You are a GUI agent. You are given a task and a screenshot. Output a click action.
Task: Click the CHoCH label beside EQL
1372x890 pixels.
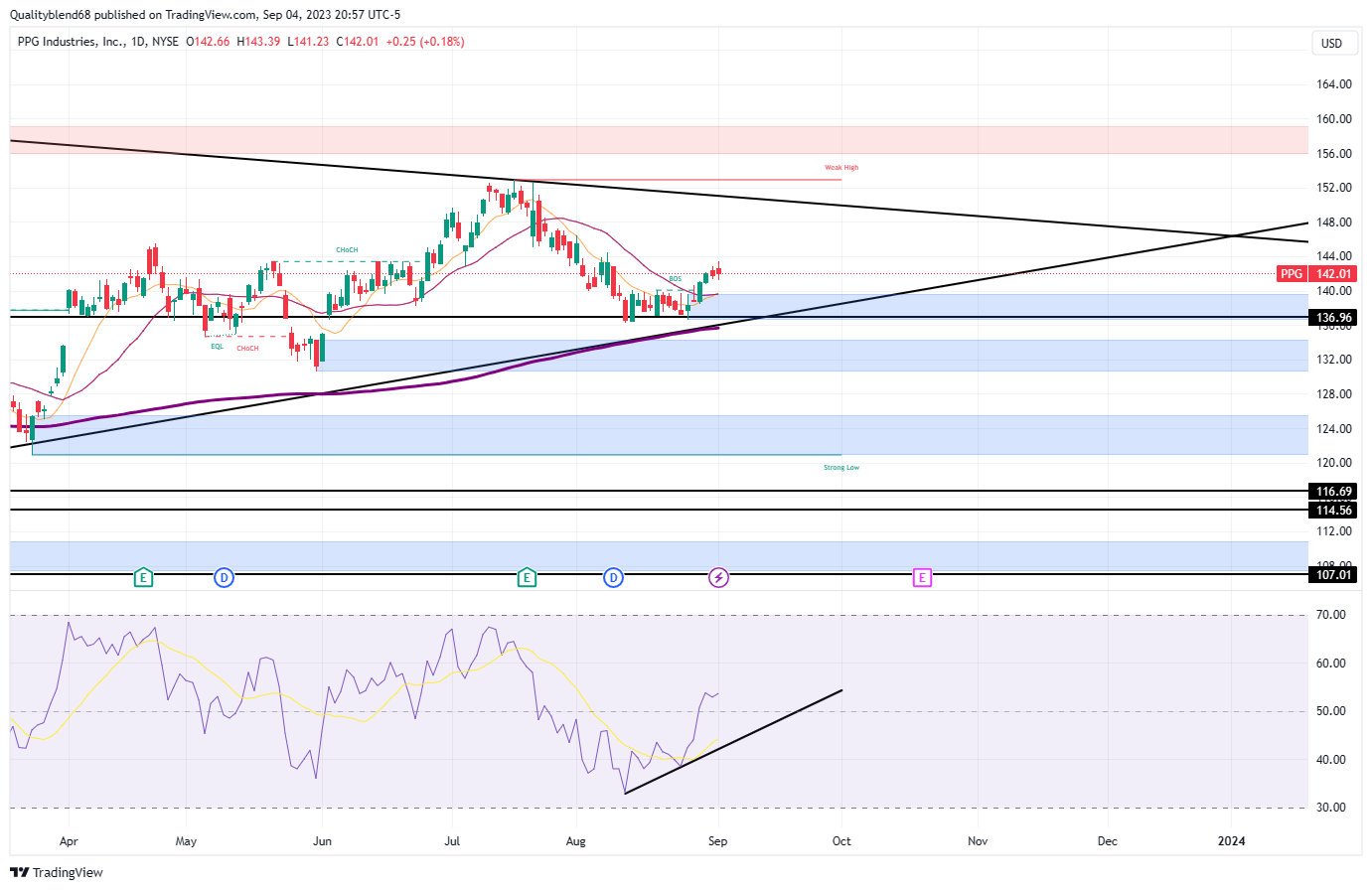(x=247, y=349)
